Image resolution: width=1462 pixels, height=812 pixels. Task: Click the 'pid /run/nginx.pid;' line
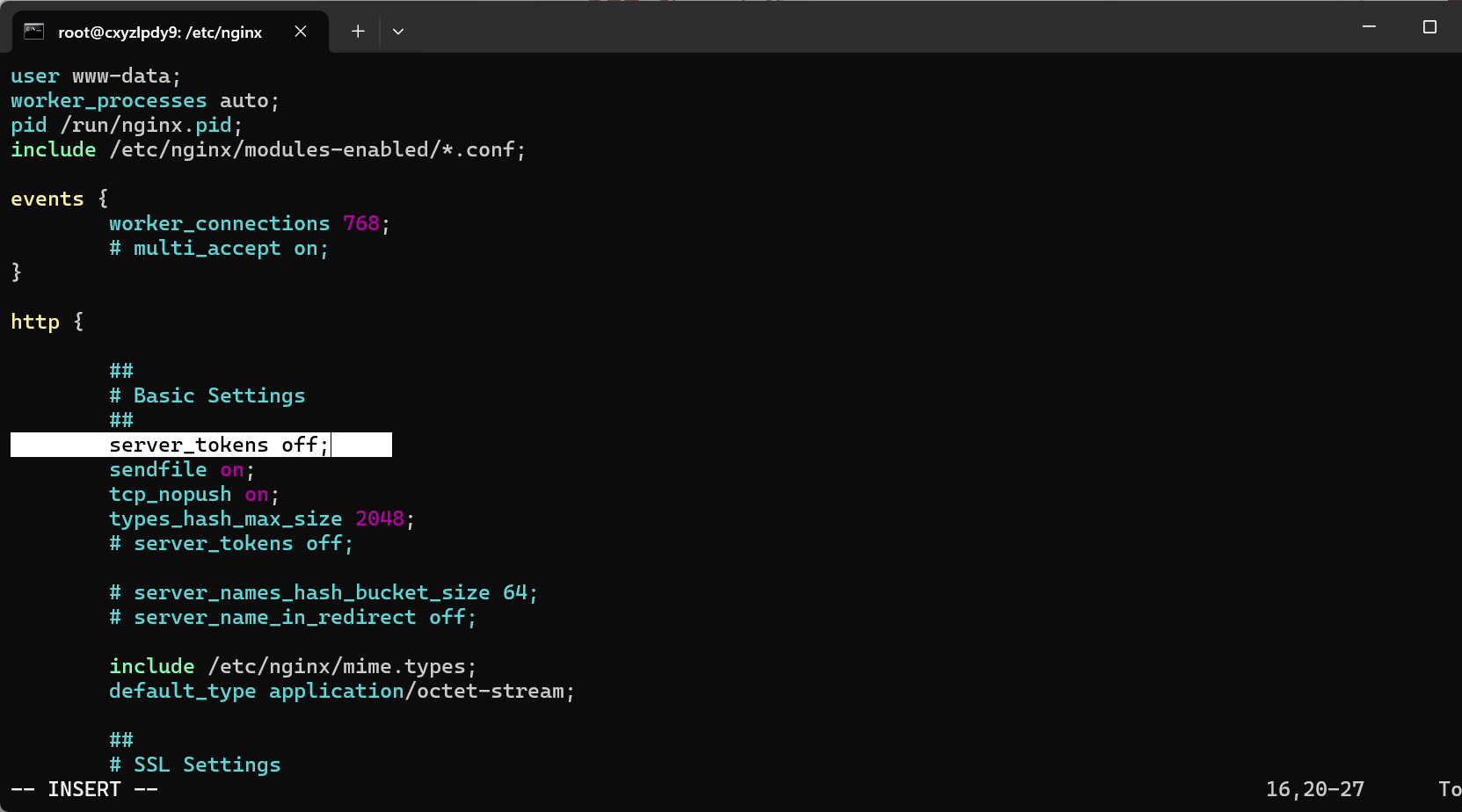point(127,126)
